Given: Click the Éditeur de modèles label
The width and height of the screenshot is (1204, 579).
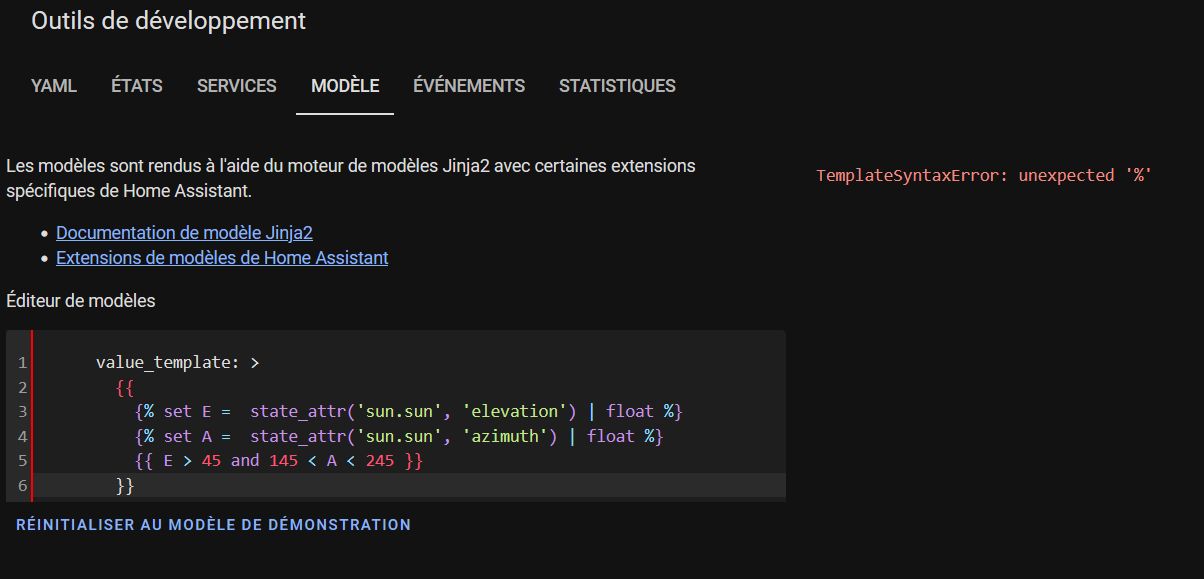Looking at the screenshot, I should coord(81,300).
